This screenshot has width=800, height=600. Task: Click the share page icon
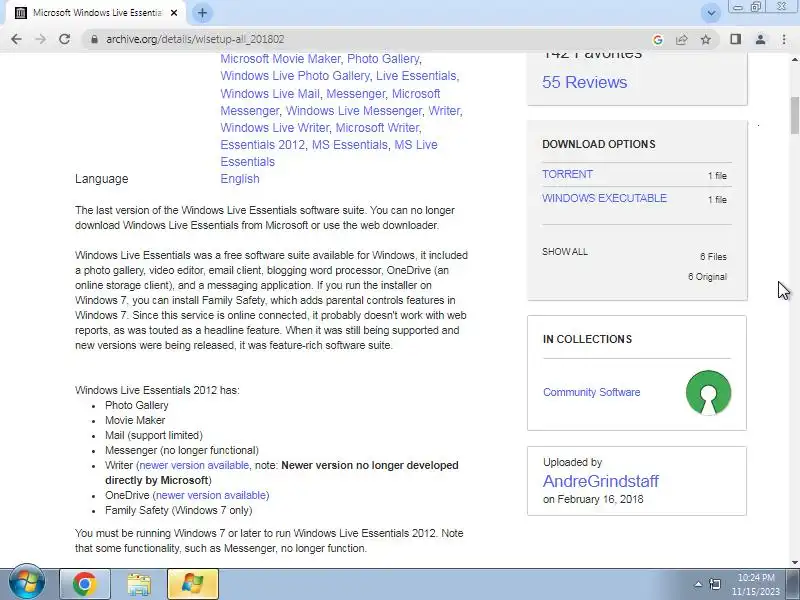point(682,39)
